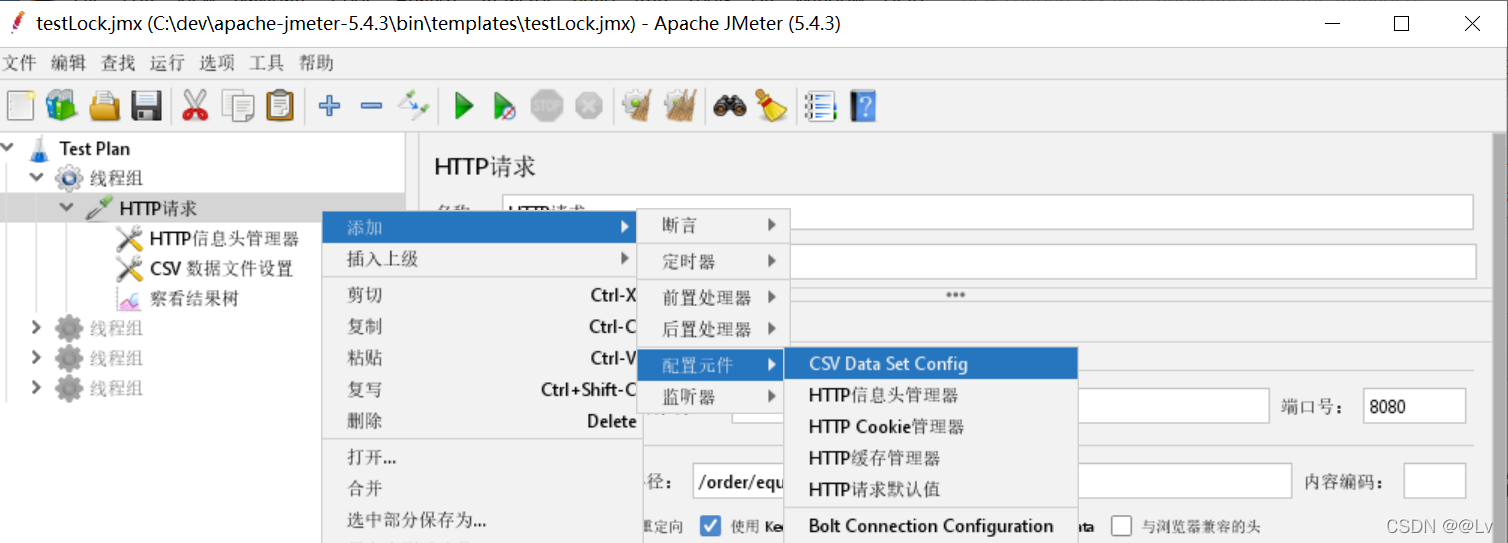This screenshot has height=543, width=1508.
Task: Choose HTTP请求默认值 from the submenu
Action: 931,489
